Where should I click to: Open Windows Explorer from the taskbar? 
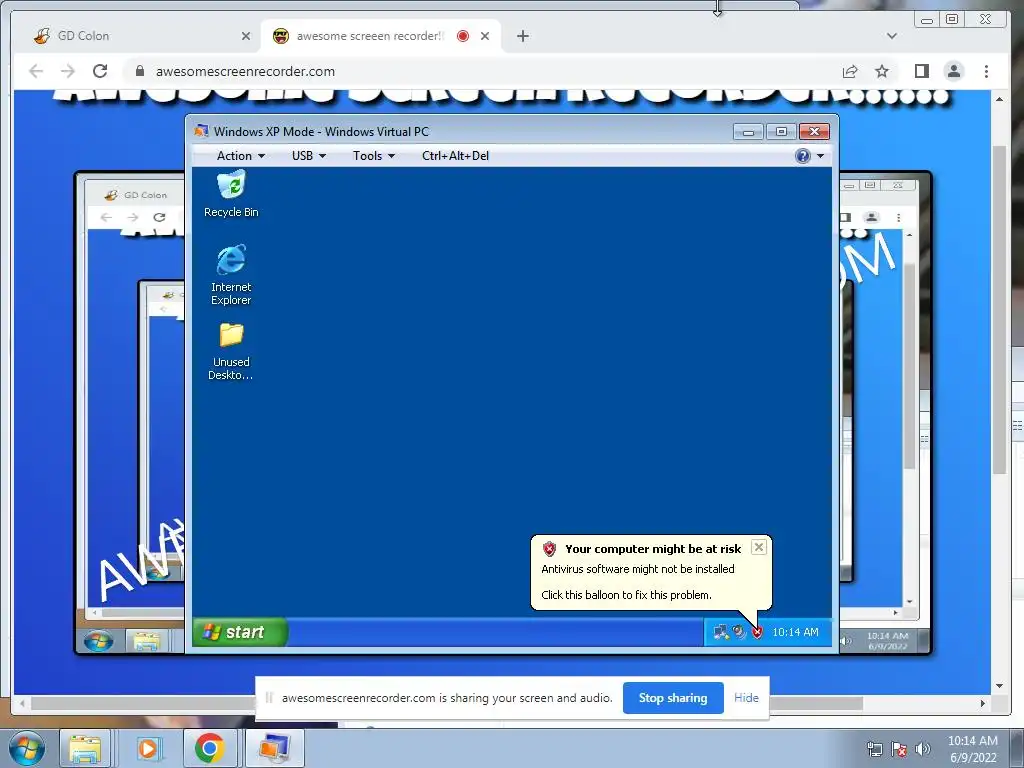point(85,749)
